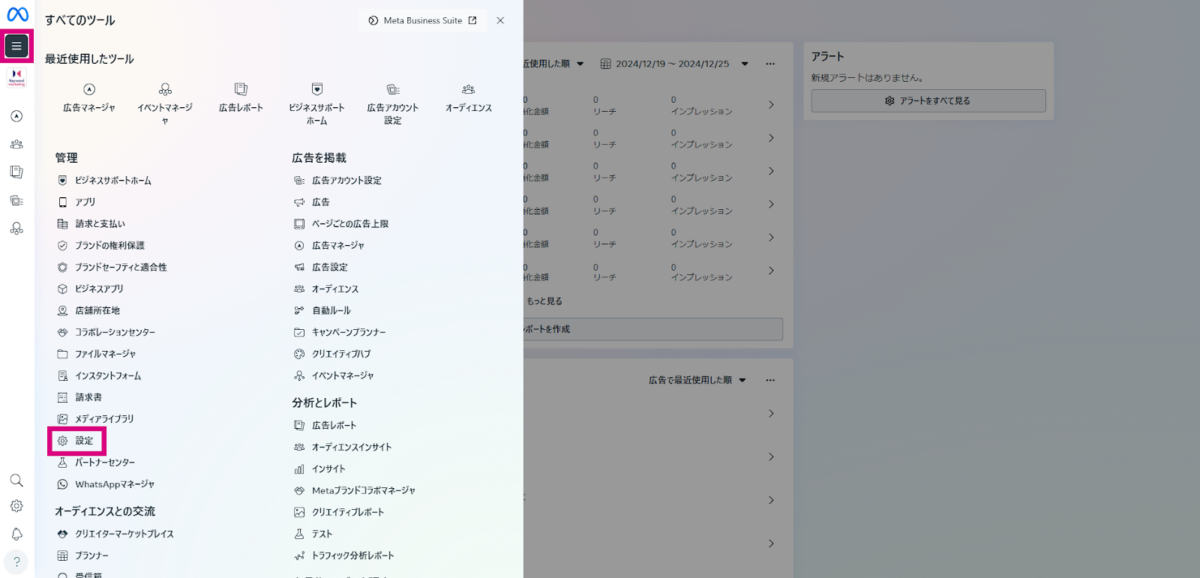Open インスタントフォーム menu item
Viewport: 1200px width, 578px height.
(x=99, y=376)
